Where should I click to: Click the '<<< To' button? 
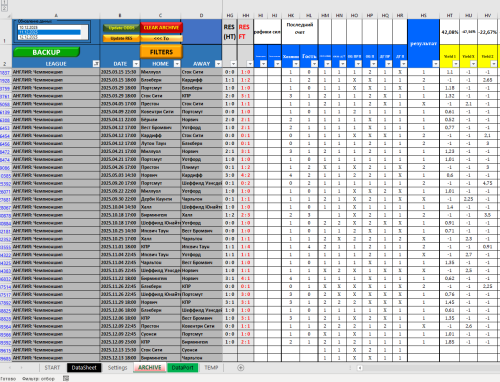(x=161, y=39)
